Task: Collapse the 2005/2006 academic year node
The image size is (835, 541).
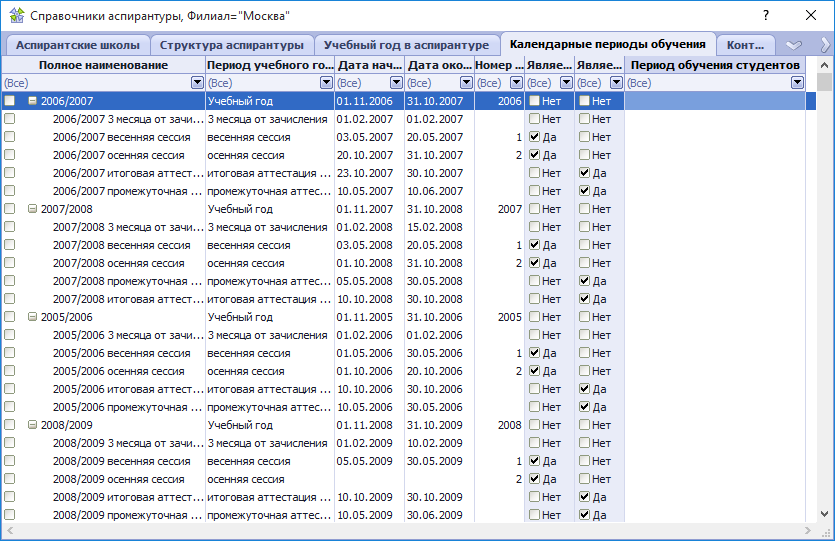Action: coord(33,317)
